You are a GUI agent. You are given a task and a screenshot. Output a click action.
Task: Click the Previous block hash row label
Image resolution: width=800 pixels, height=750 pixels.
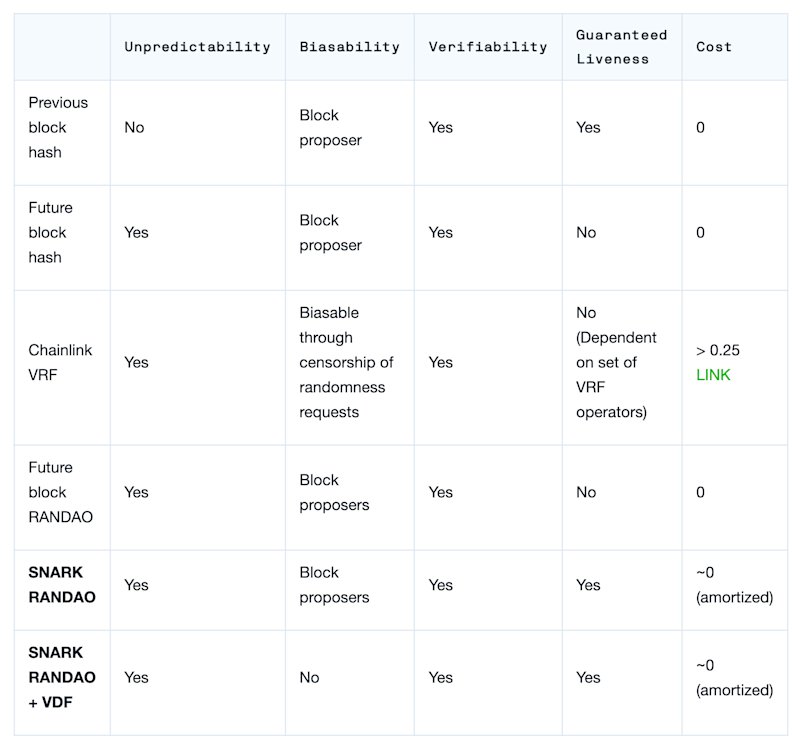[x=58, y=128]
